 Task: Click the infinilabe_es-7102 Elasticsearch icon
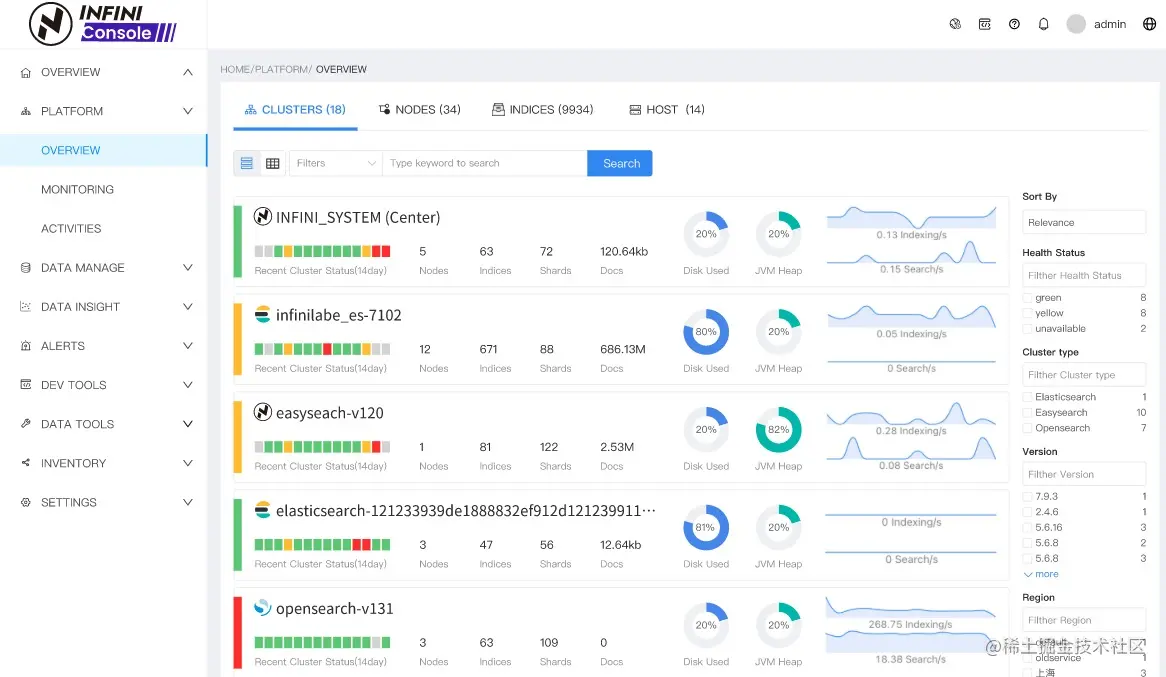(x=262, y=315)
